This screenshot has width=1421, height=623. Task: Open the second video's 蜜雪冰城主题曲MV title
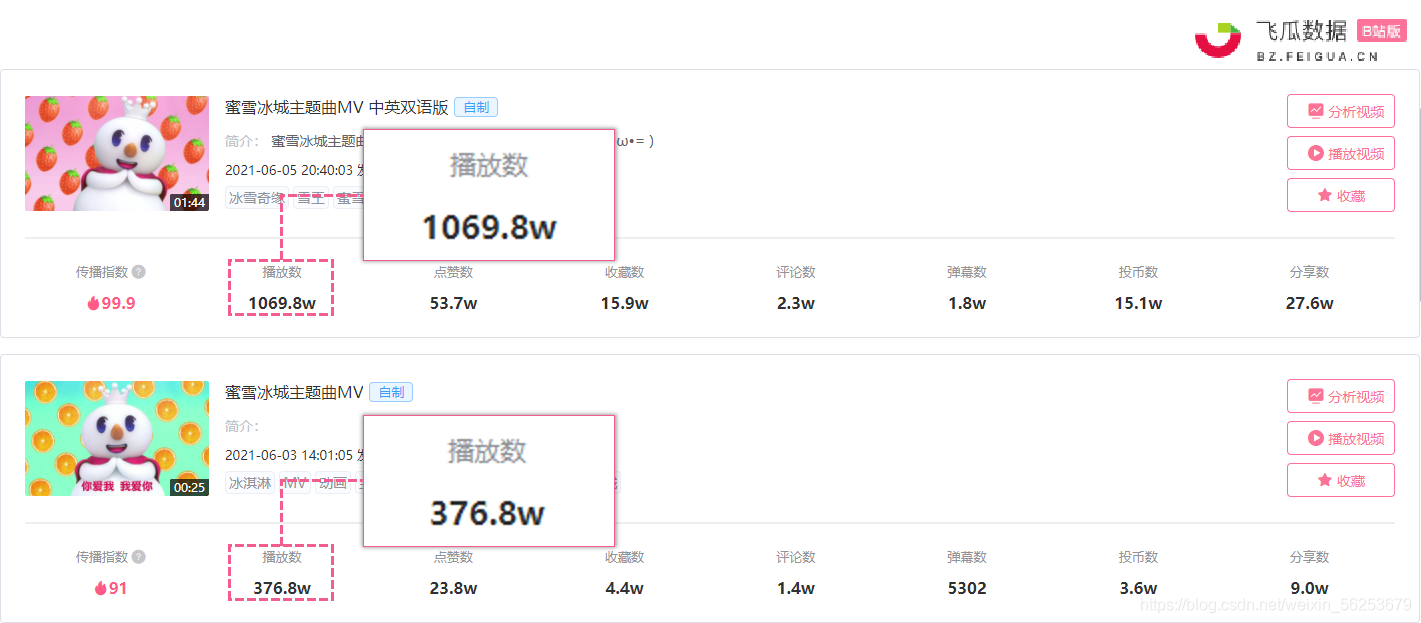point(294,392)
